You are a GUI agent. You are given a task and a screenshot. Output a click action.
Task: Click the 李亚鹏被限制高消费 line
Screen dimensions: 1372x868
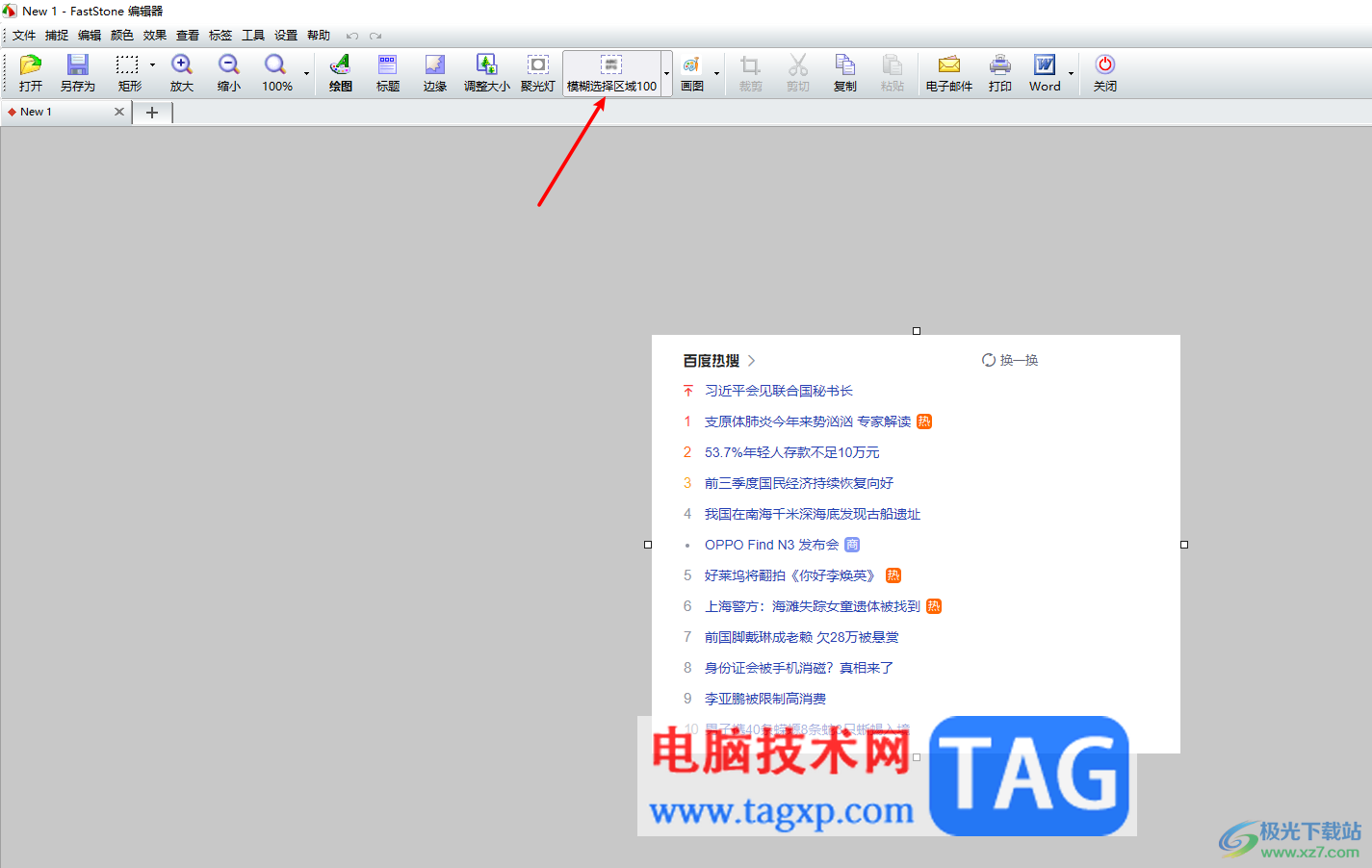[765, 699]
